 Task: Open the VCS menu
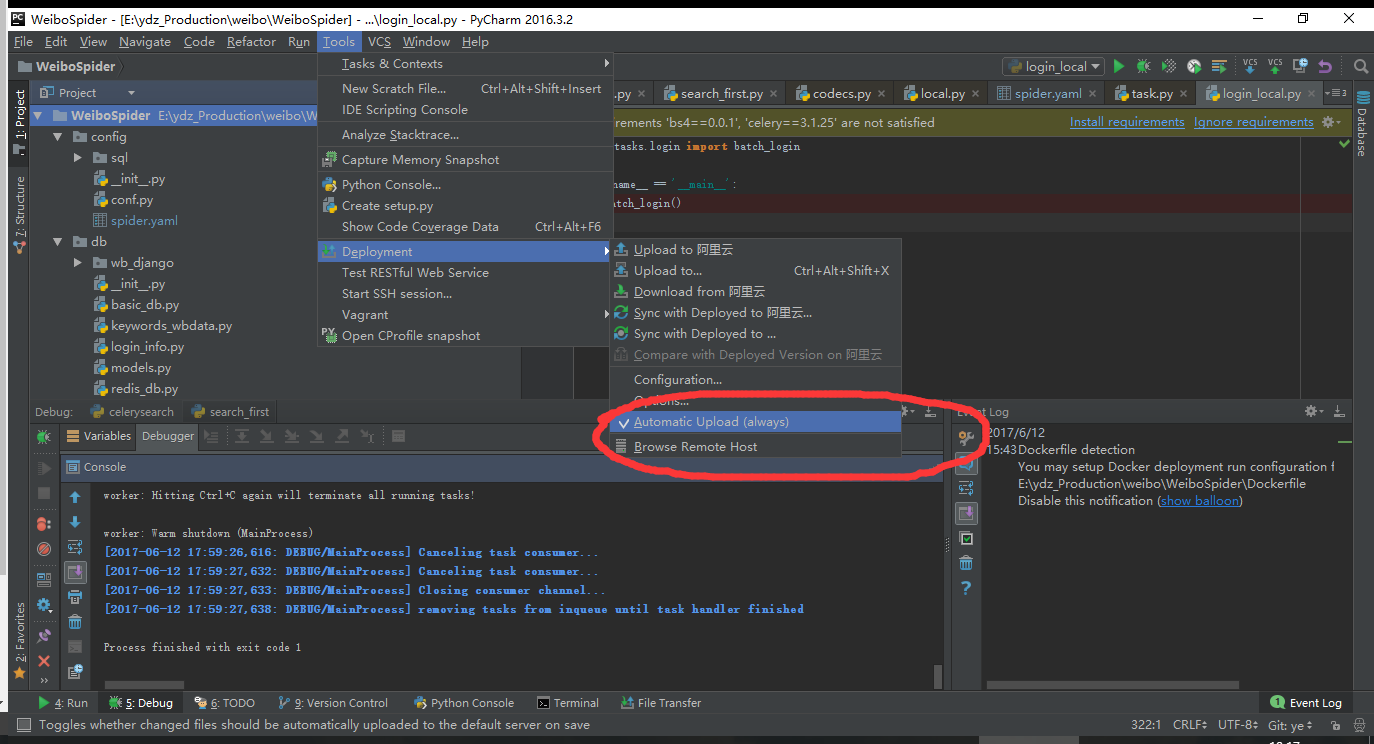click(x=379, y=42)
